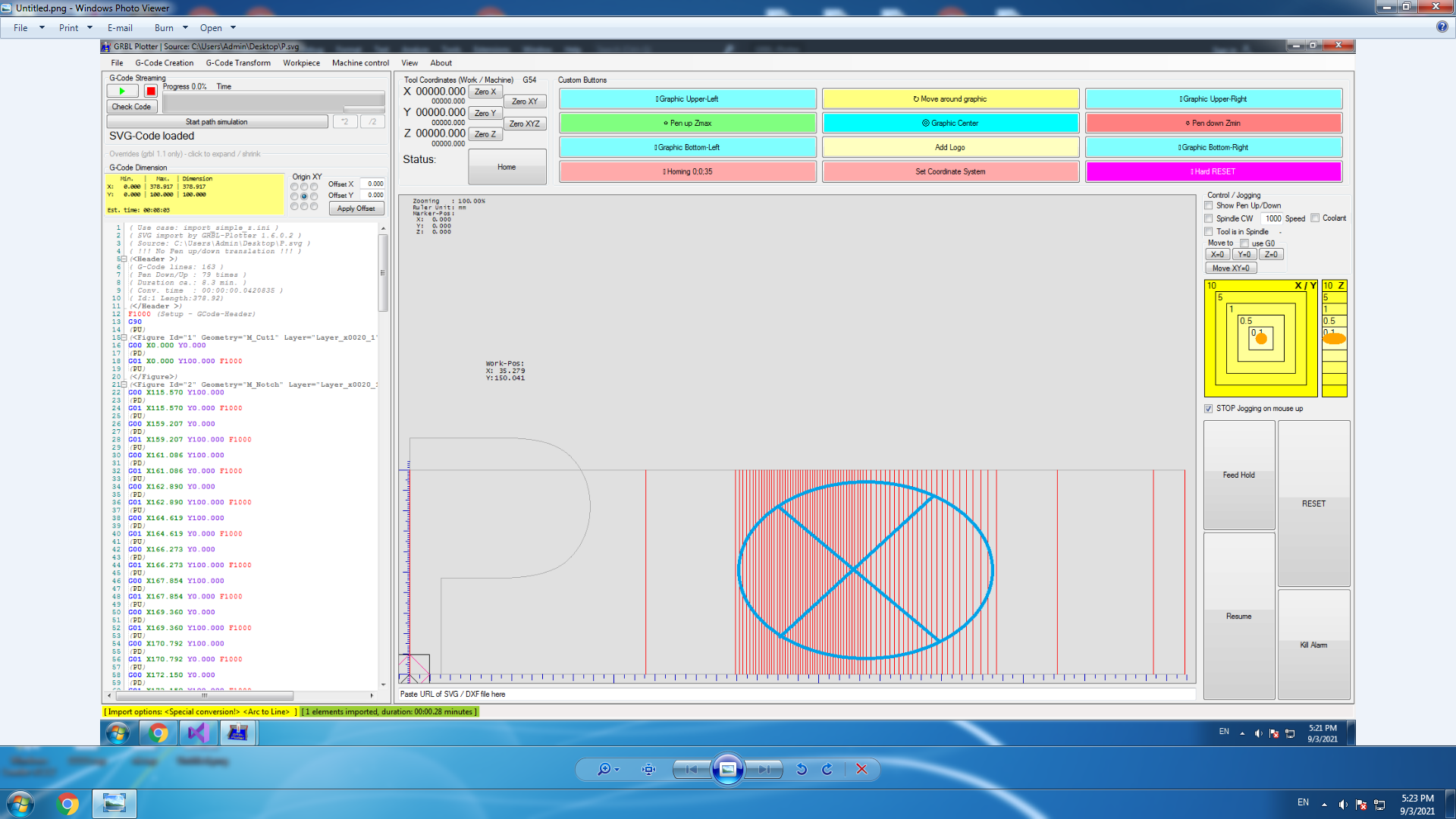Open the Machine control menu
Viewport: 1456px width, 819px height.
point(359,63)
